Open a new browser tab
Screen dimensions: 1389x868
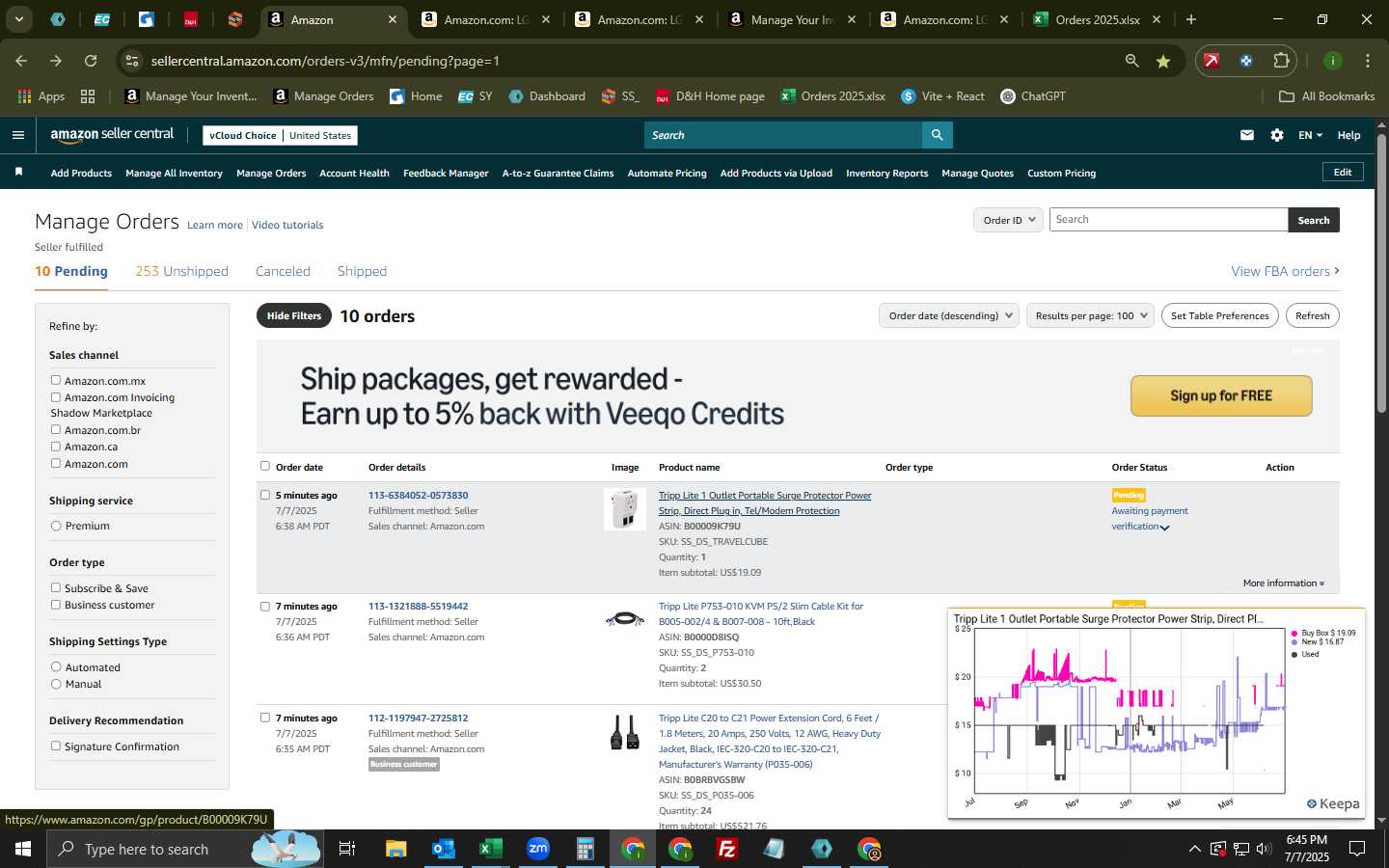pyautogui.click(x=1191, y=19)
